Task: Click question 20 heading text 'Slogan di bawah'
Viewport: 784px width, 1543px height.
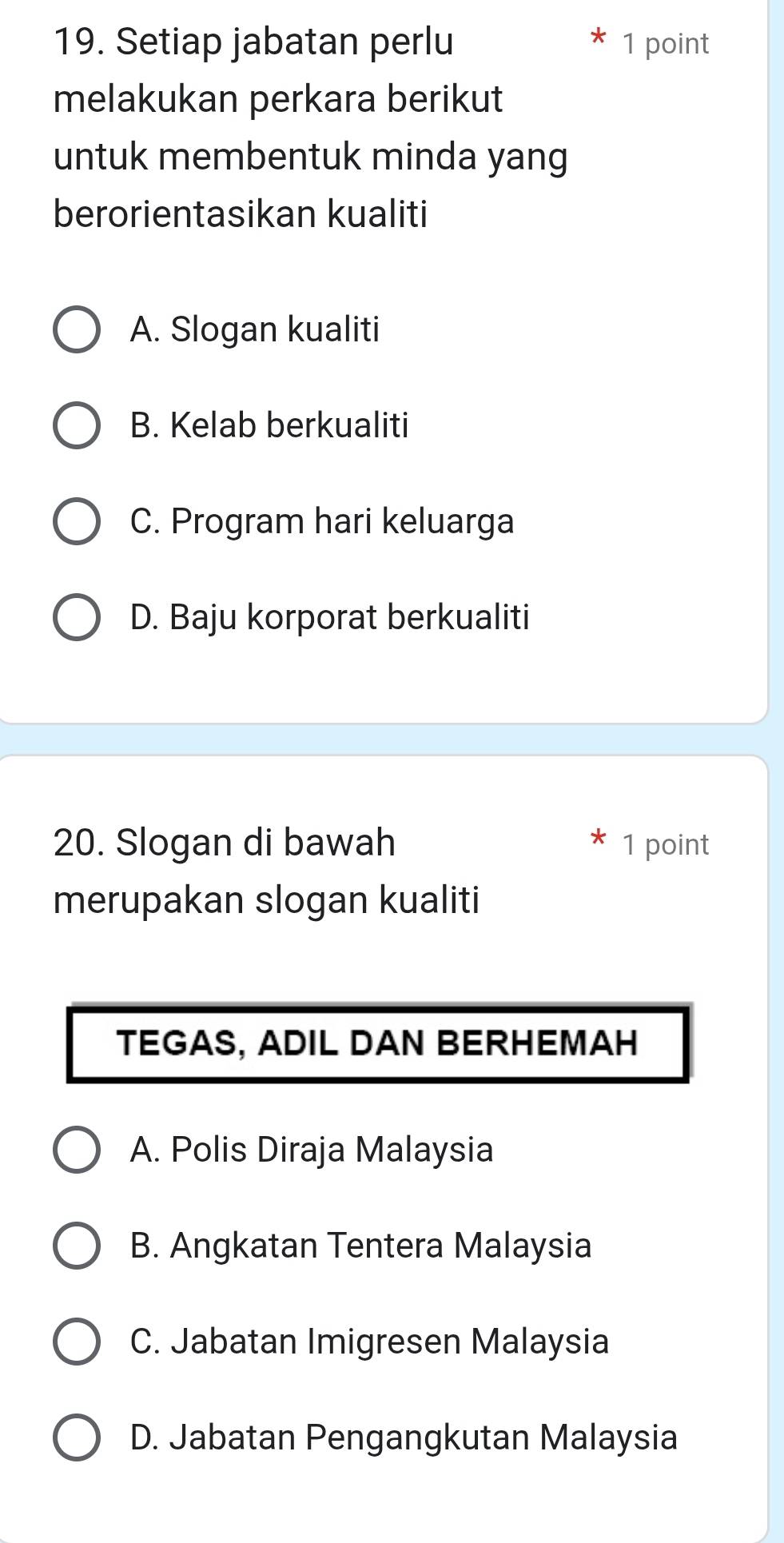Action: click(x=225, y=842)
